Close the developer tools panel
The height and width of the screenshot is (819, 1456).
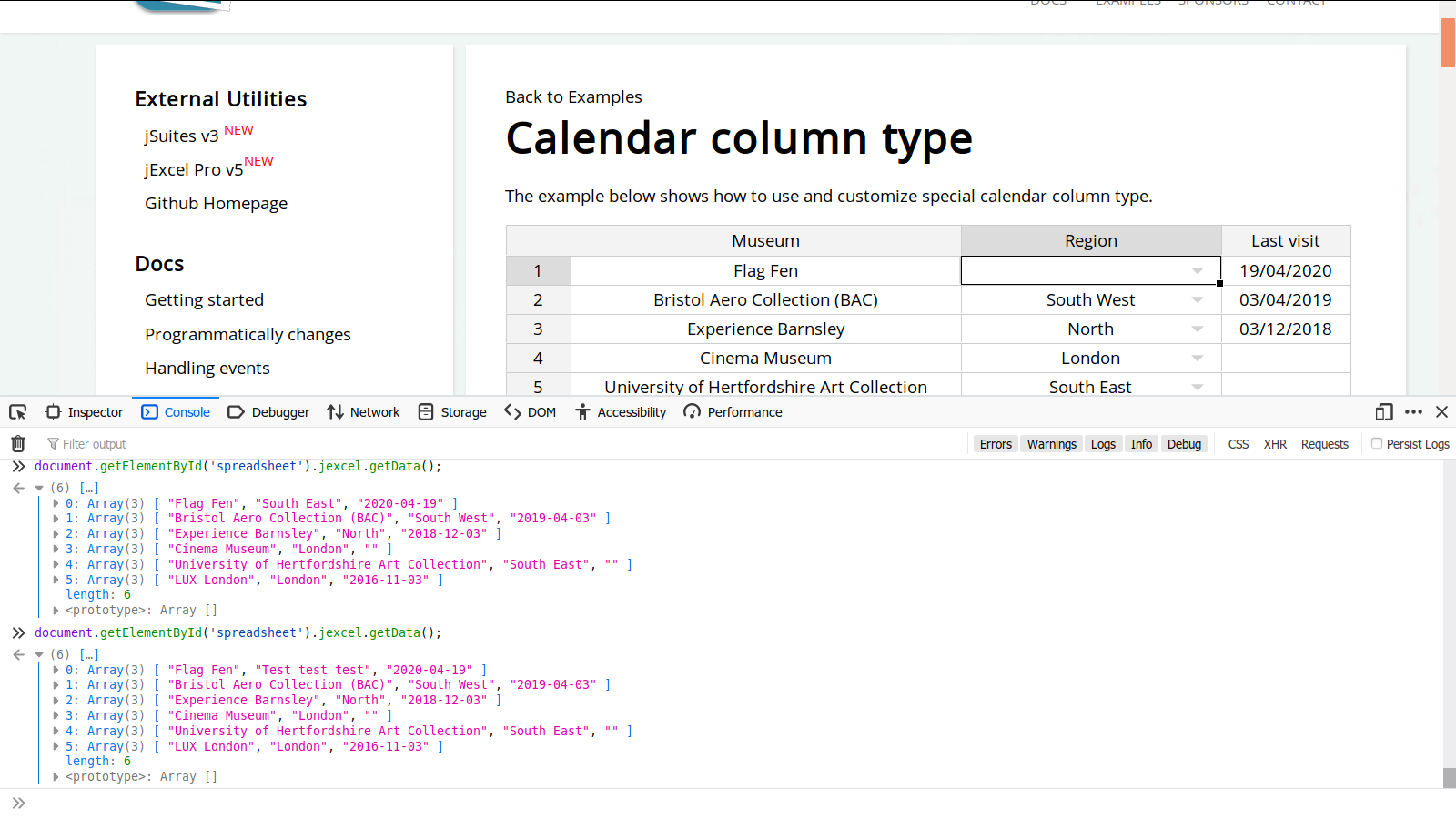(1441, 412)
